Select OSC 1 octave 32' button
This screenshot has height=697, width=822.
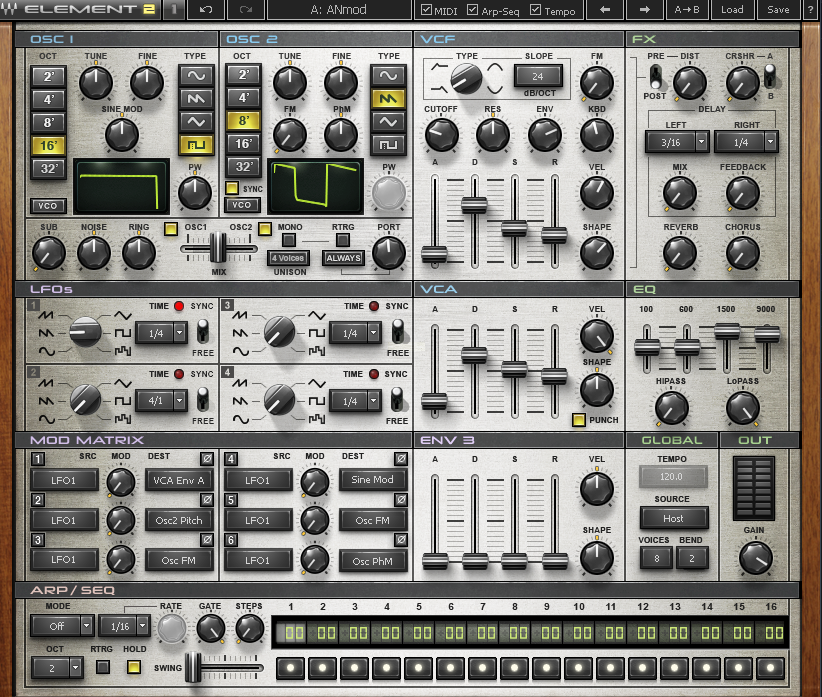[x=48, y=168]
